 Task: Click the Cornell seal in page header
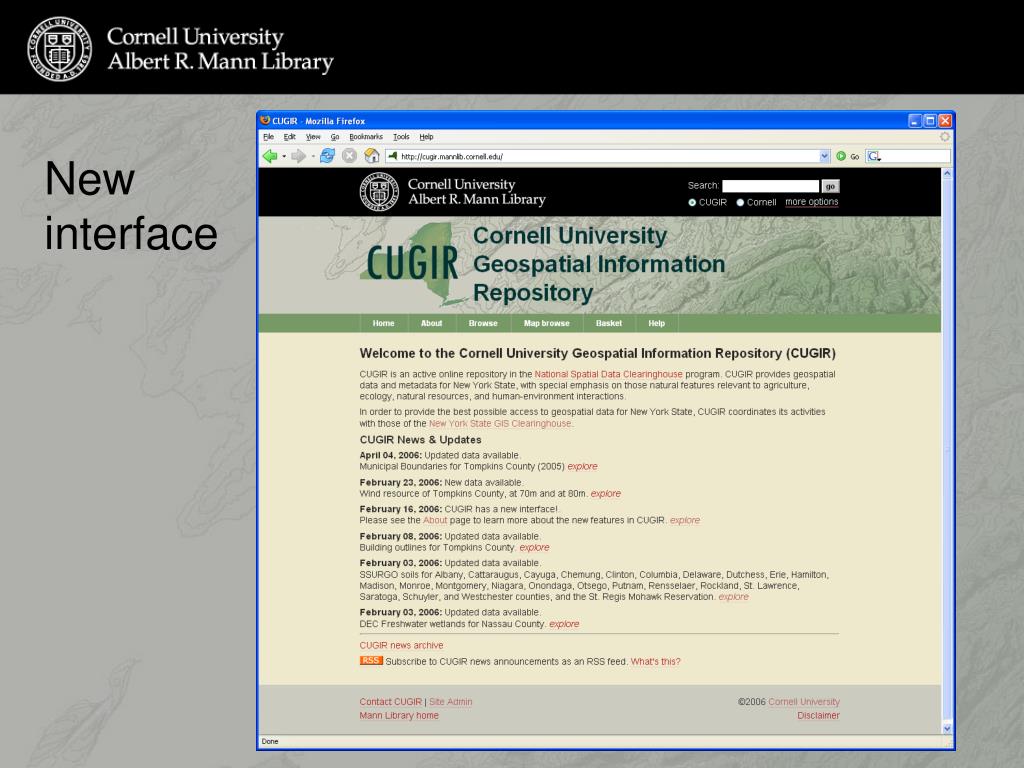tap(379, 192)
